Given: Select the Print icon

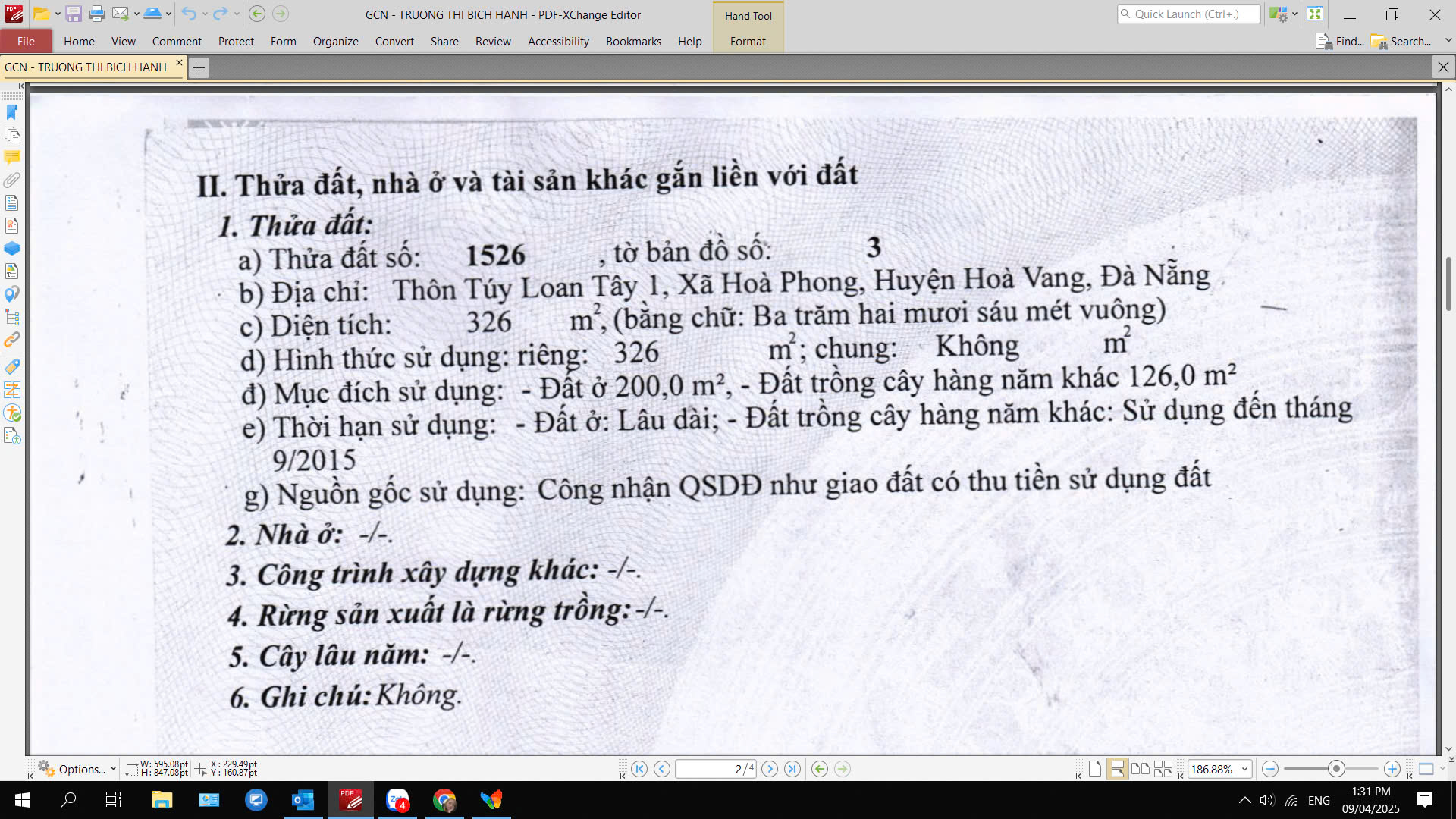Looking at the screenshot, I should click(97, 14).
